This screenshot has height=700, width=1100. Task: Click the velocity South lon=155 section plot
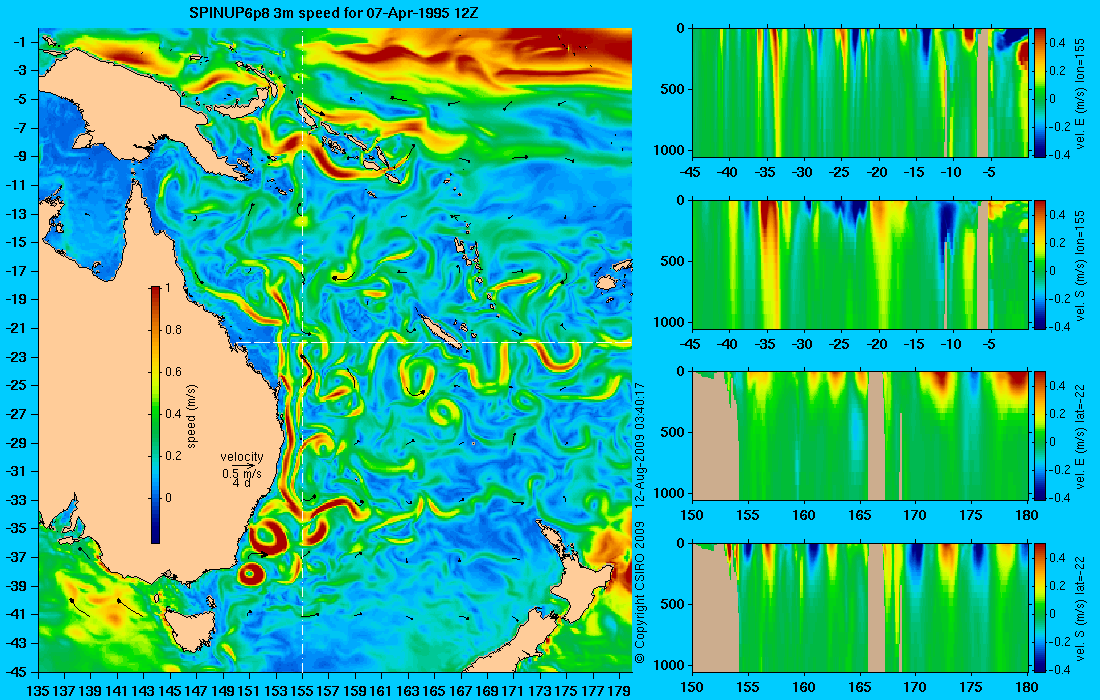click(860, 264)
